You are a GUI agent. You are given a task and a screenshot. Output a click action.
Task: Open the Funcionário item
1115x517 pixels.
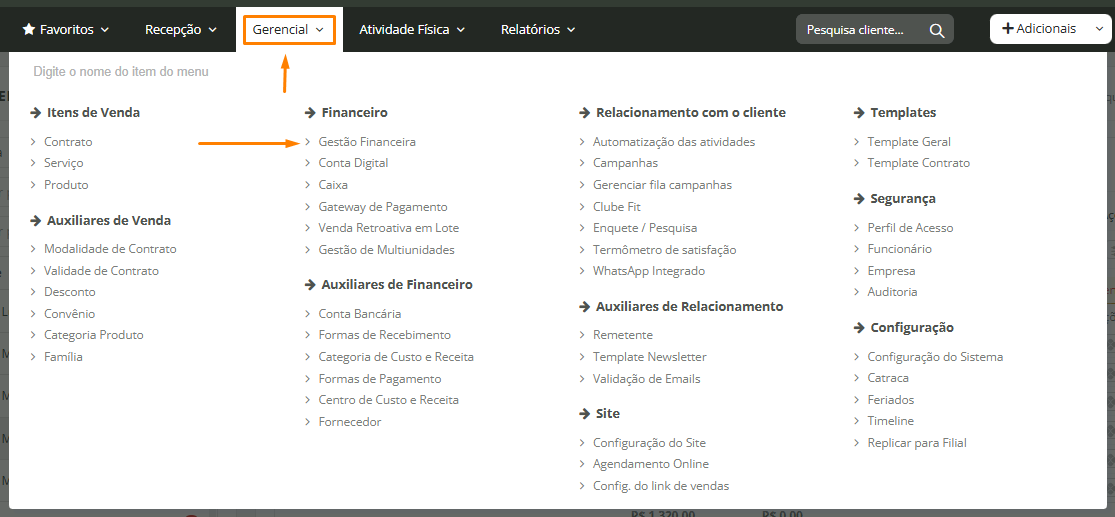coord(900,249)
